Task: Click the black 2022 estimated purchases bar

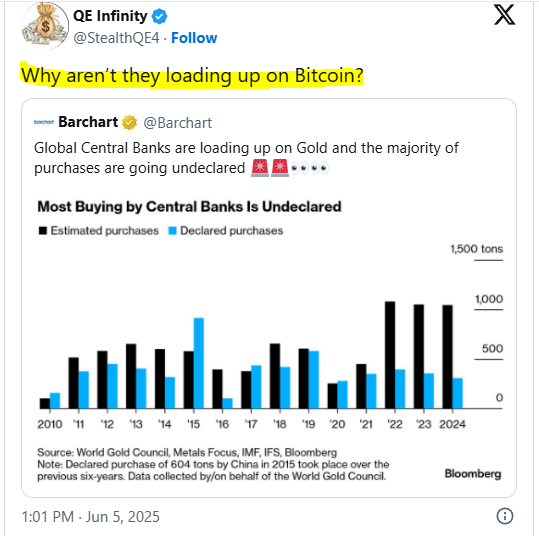Action: pyautogui.click(x=390, y=355)
